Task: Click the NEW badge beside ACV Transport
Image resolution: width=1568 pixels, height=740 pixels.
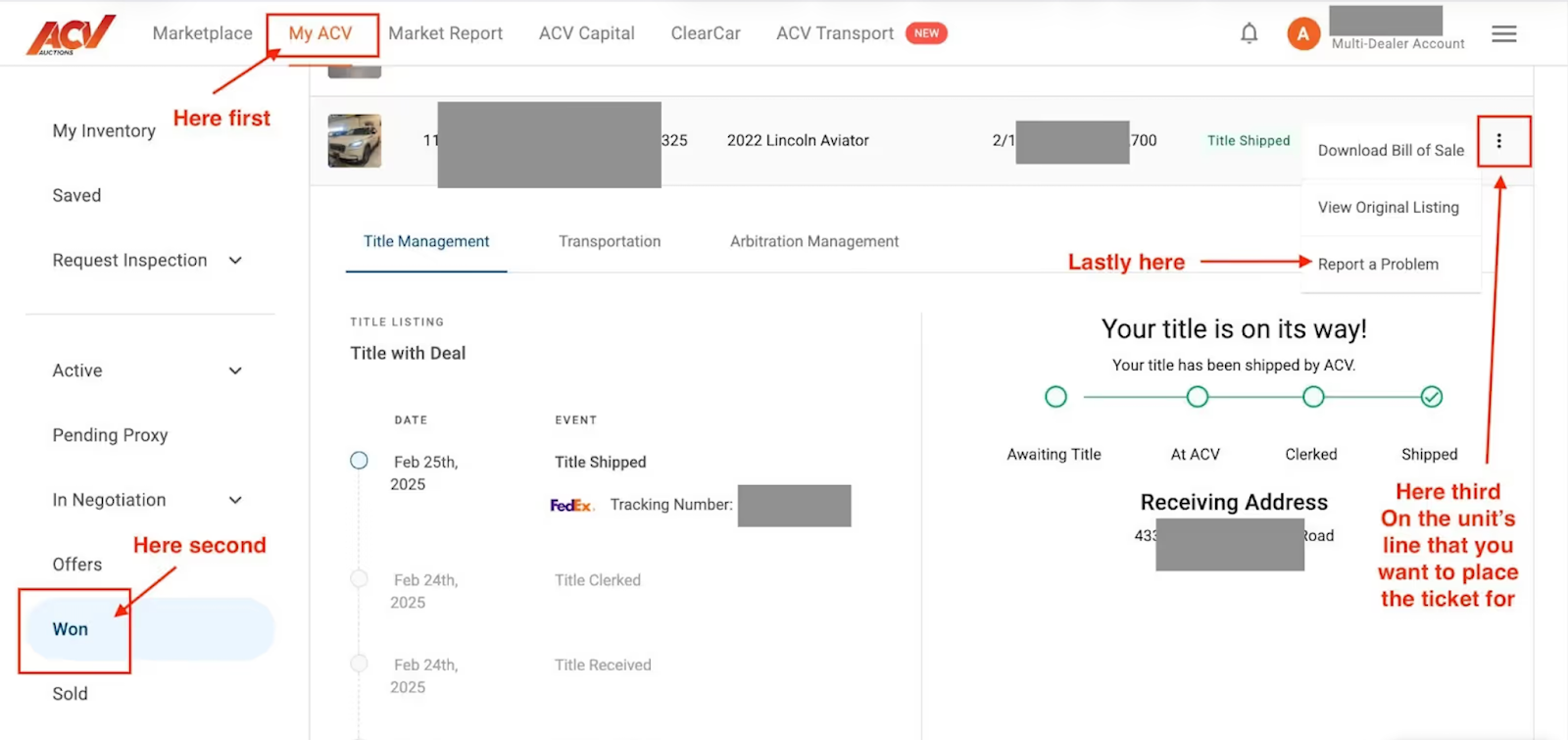Action: [926, 33]
